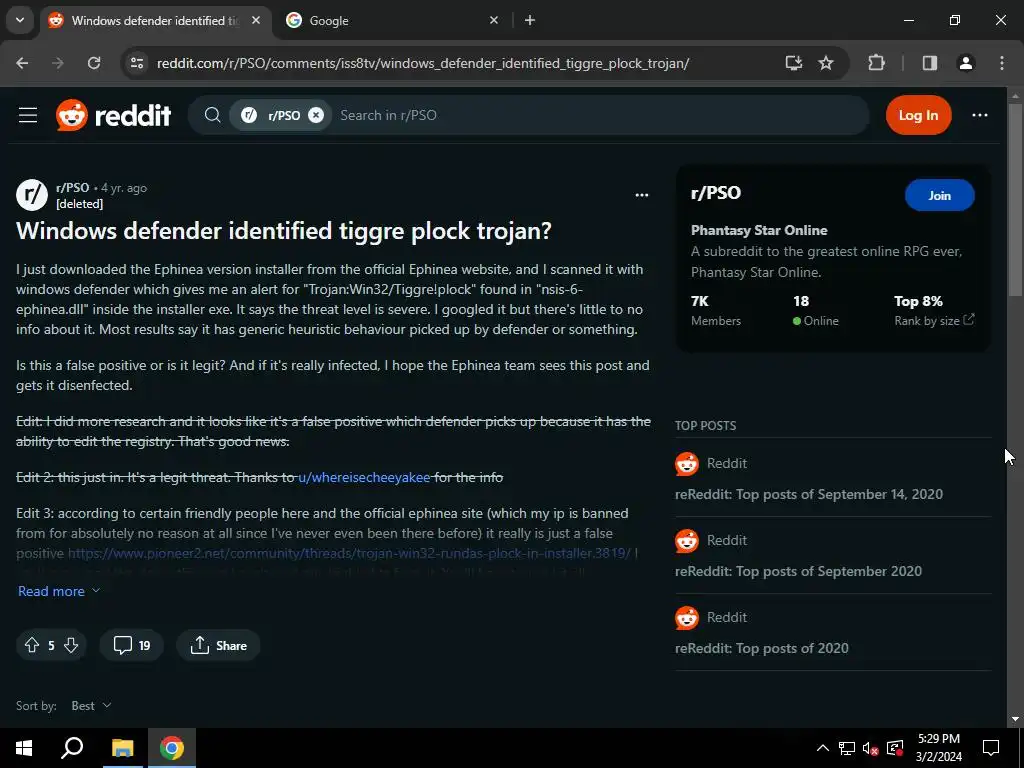Go to Reddit home via logo
The image size is (1024, 768).
point(114,116)
